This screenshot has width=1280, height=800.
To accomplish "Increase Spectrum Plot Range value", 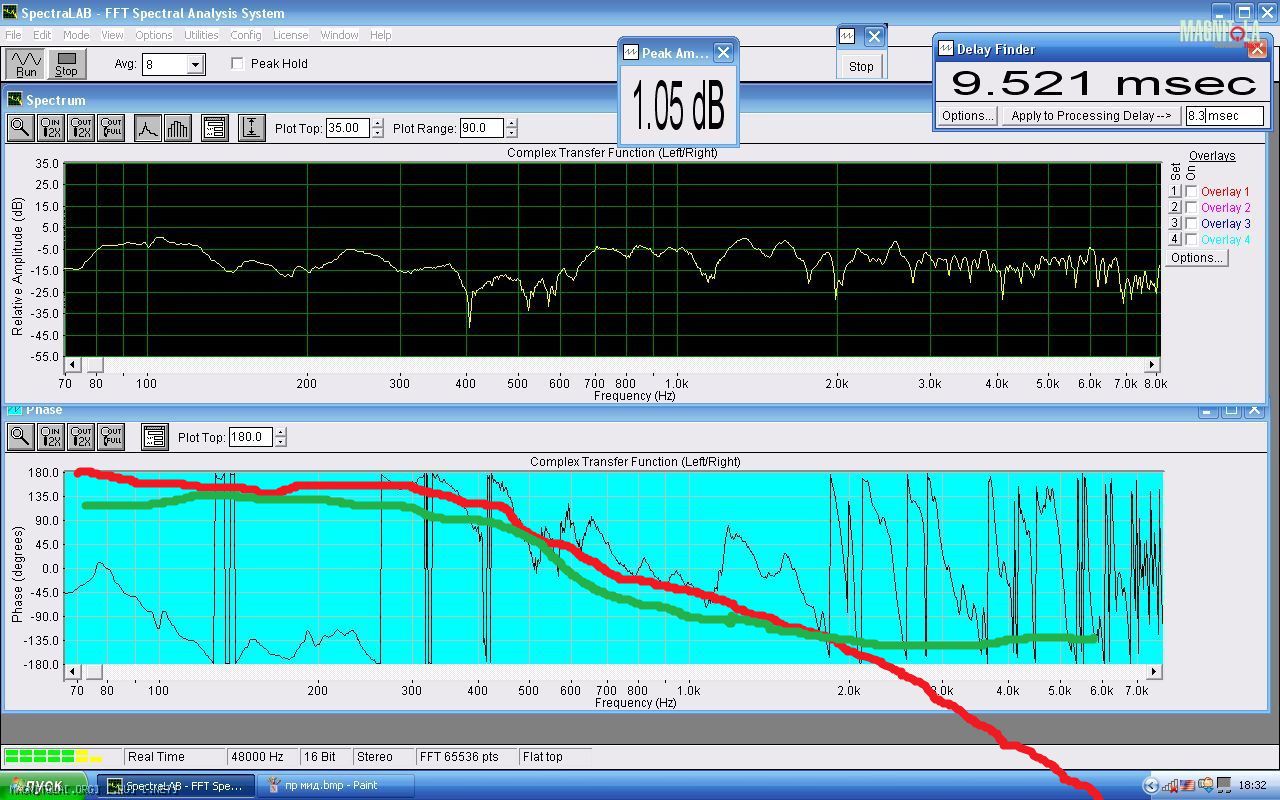I will point(511,123).
